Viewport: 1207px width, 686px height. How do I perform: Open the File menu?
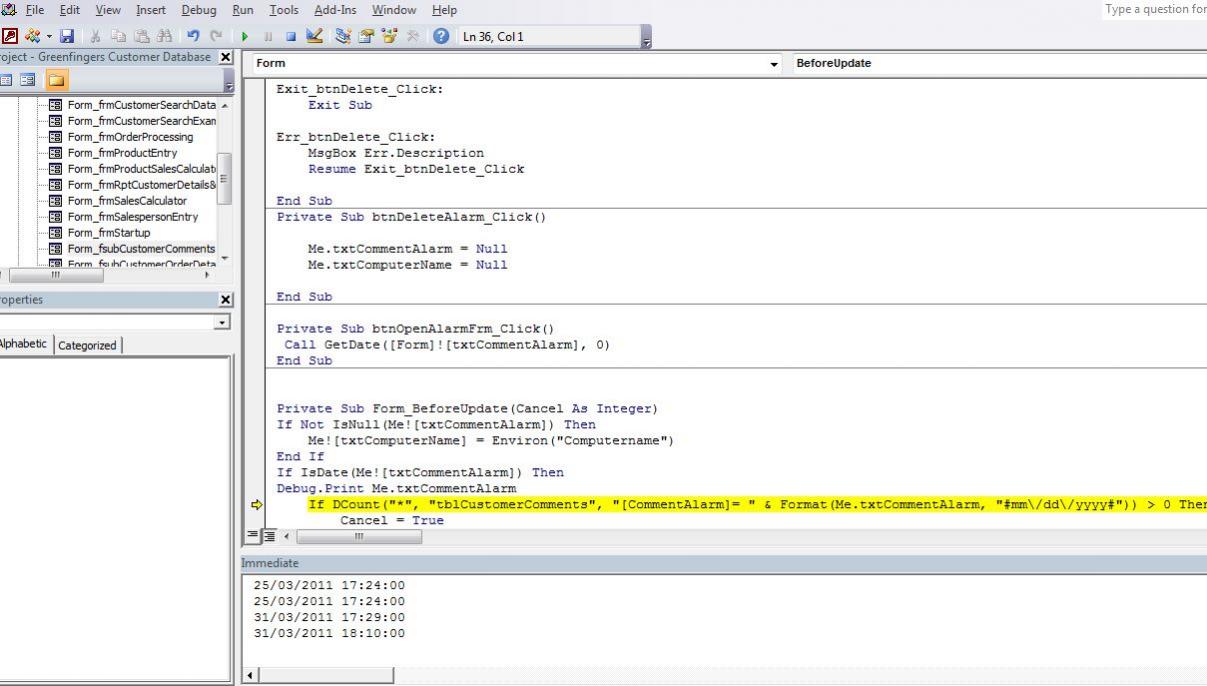[34, 10]
